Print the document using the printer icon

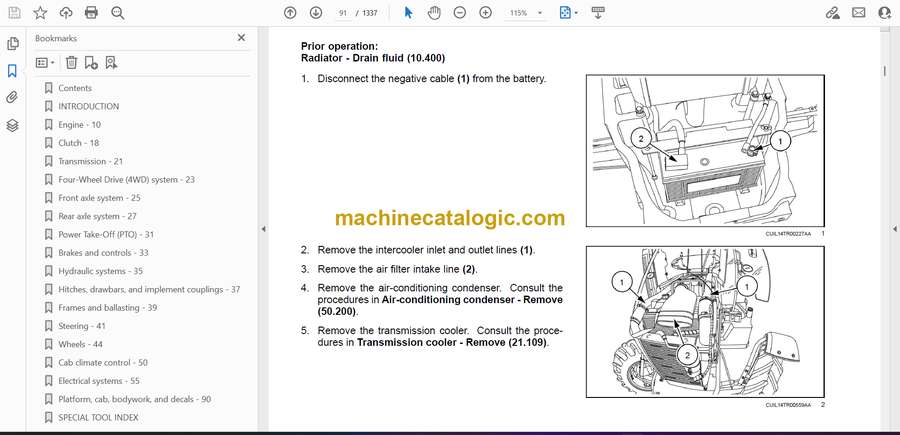[91, 13]
